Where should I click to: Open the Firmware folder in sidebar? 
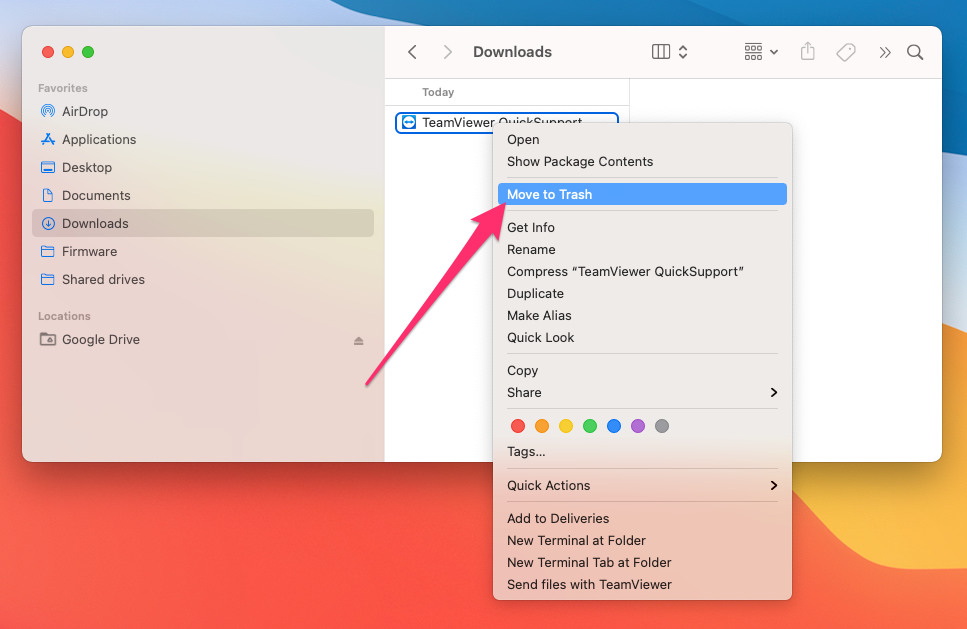pyautogui.click(x=202, y=252)
